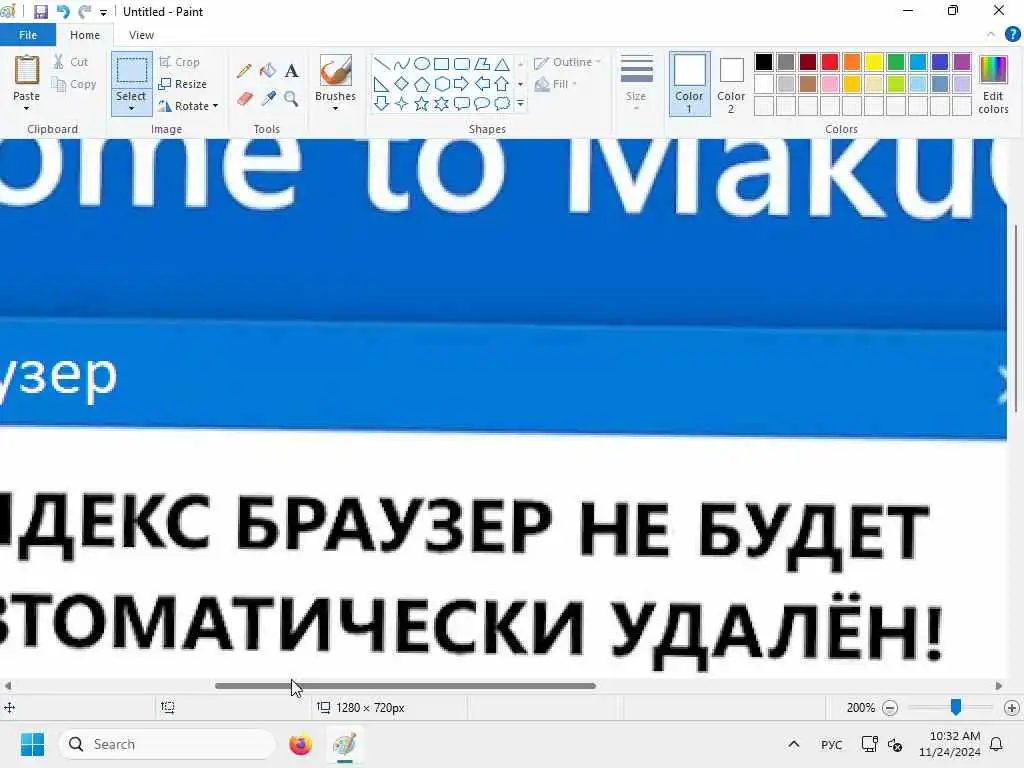
Task: Choose the Left arrow shape
Action: 482,84
